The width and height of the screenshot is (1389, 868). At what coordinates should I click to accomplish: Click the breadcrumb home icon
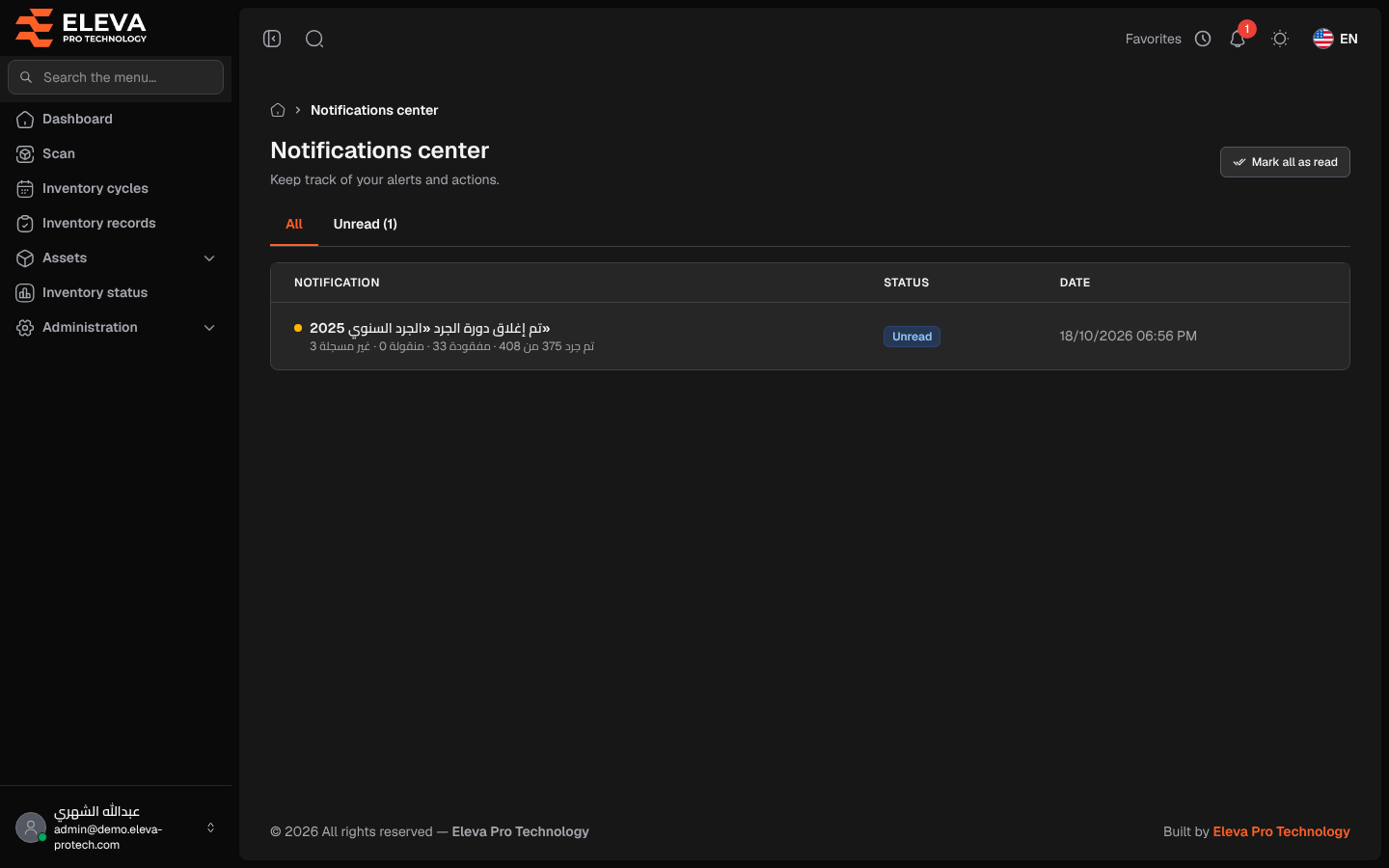(278, 110)
